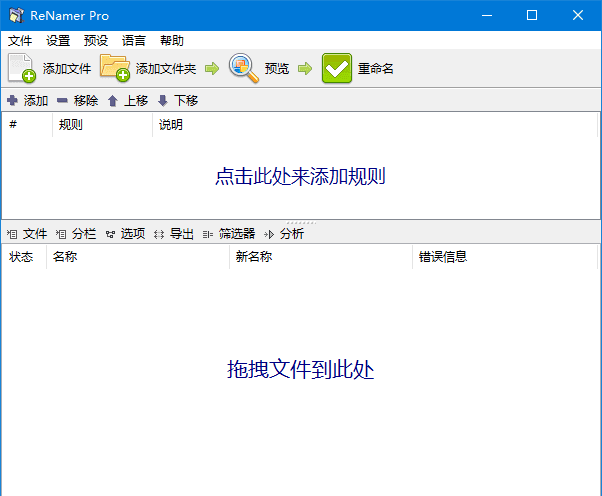This screenshot has height=496, width=602.
Task: Click the down arrow icon for 下移
Action: pyautogui.click(x=163, y=101)
